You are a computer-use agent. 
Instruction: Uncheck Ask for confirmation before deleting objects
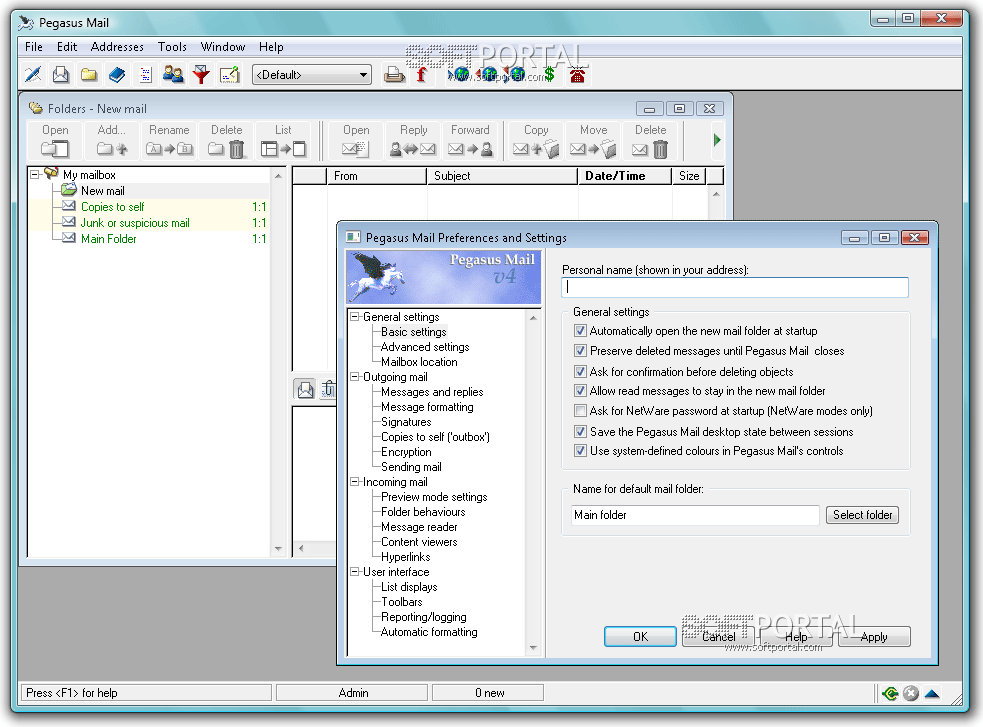581,371
